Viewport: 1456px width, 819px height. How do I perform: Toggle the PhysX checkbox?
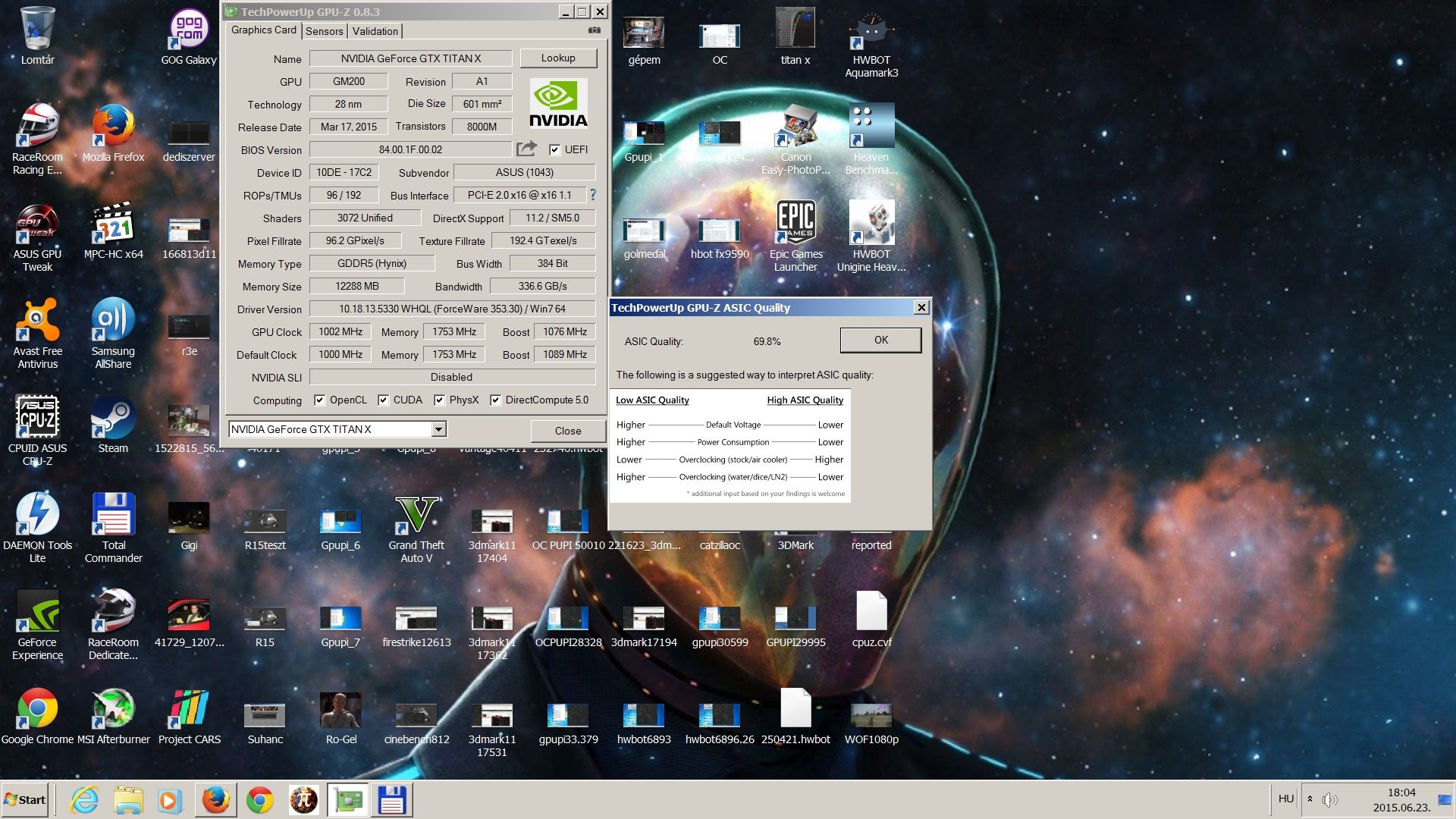(x=439, y=400)
